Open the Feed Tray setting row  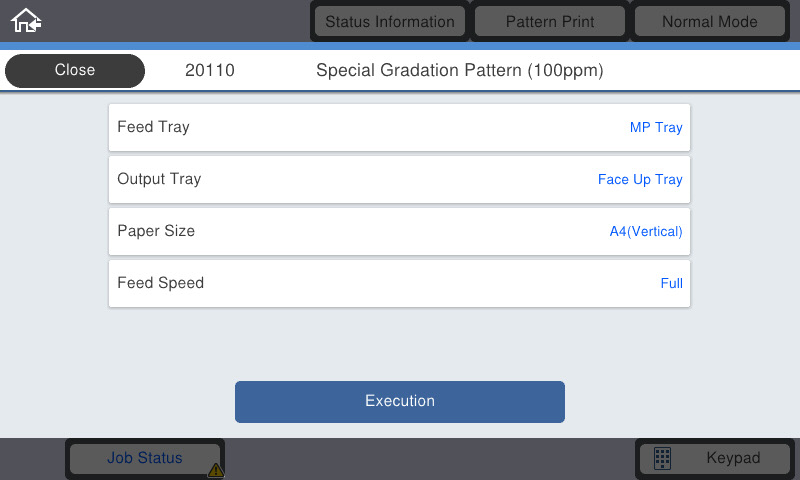tap(399, 127)
